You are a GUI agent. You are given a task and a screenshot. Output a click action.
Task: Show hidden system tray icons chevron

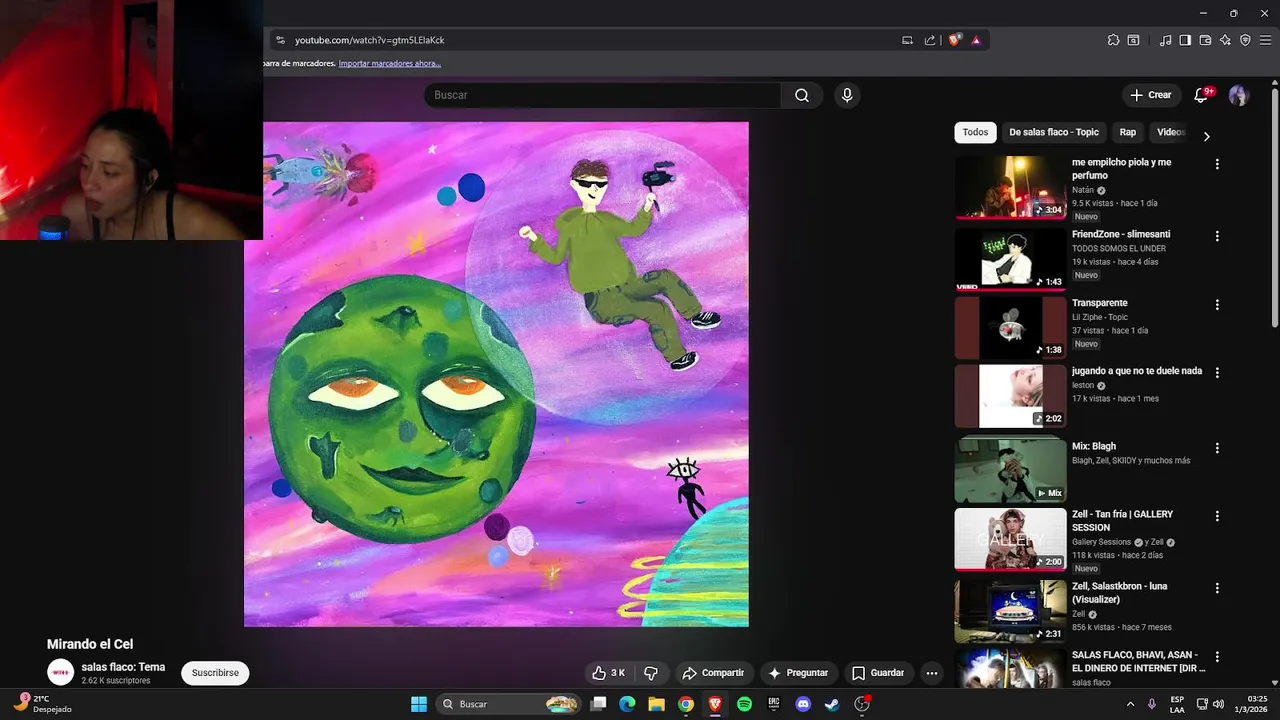pos(1130,704)
